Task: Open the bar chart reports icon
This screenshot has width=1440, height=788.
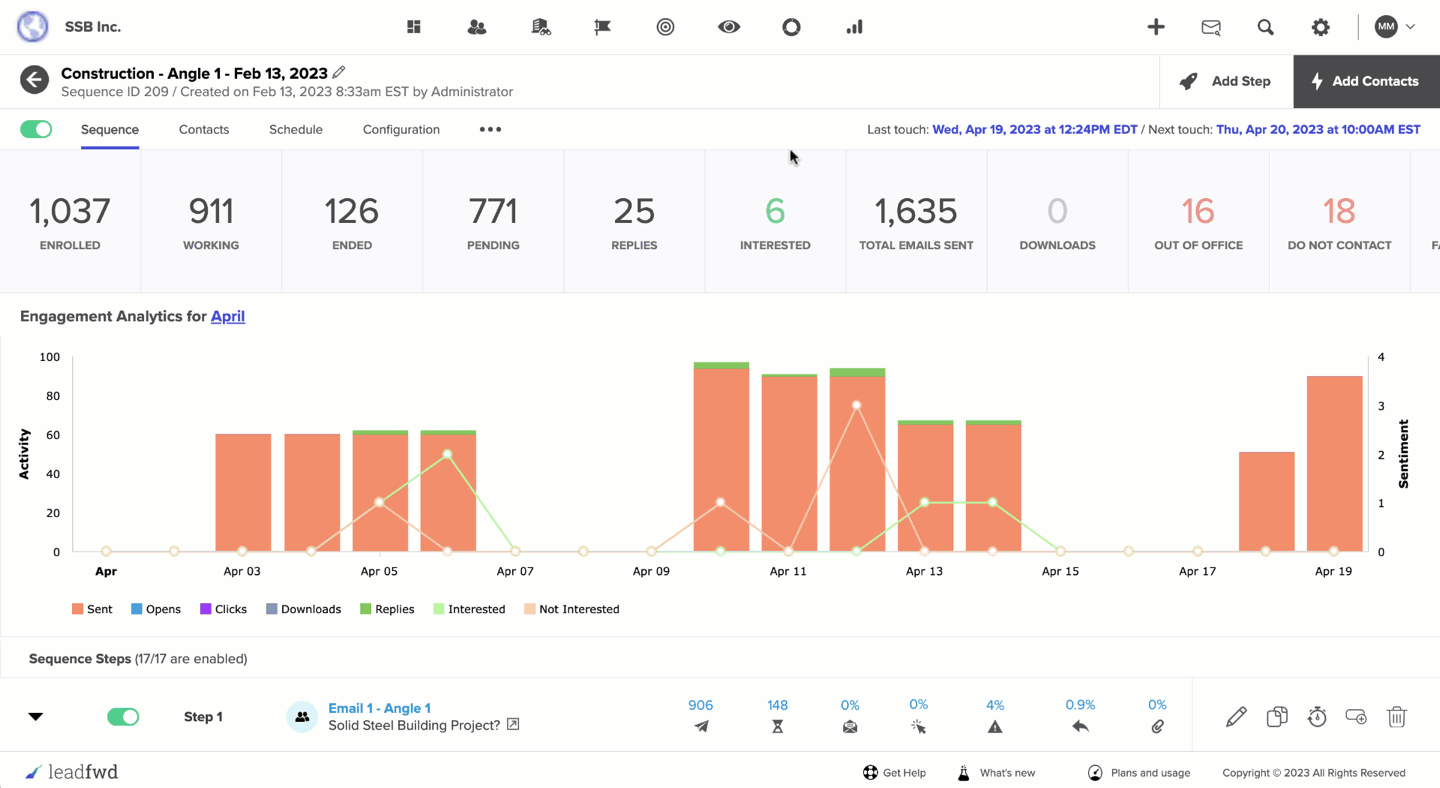Action: (x=854, y=27)
